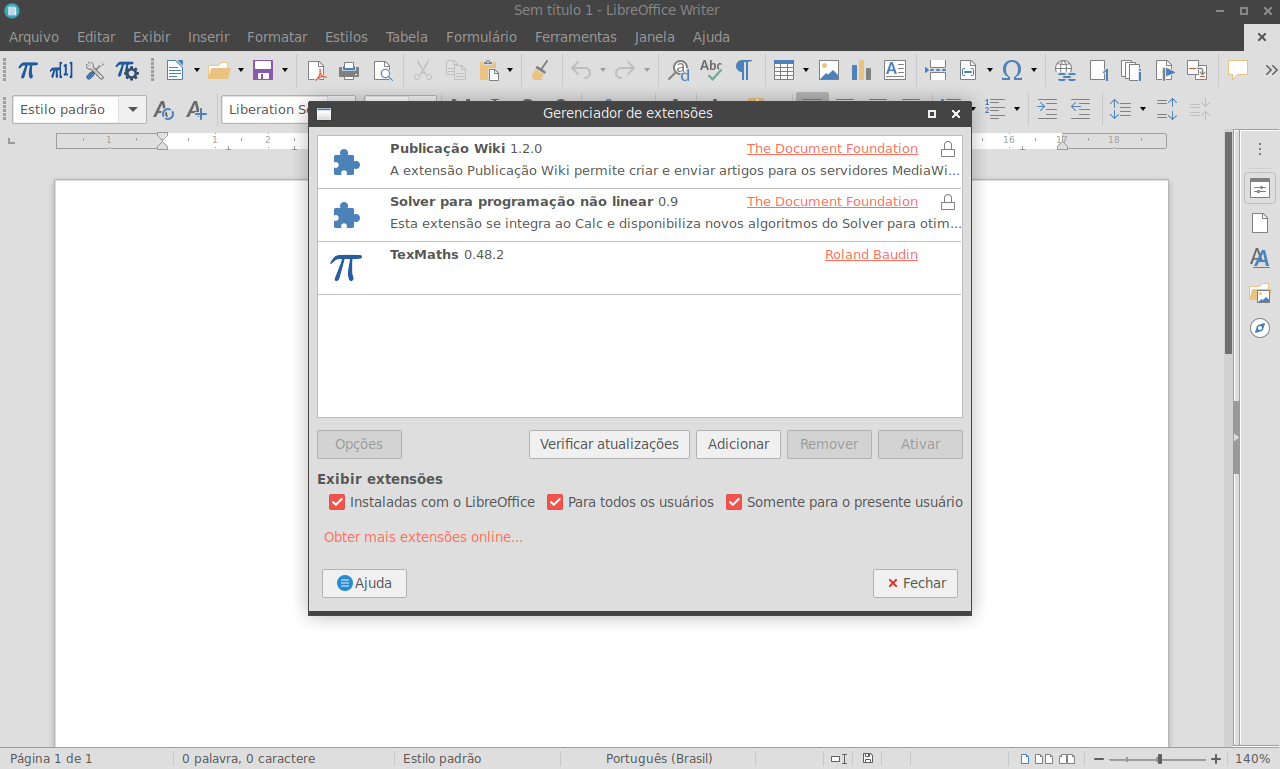Uncheck 'Instaladas com o LibreOffice' checkbox

click(337, 502)
